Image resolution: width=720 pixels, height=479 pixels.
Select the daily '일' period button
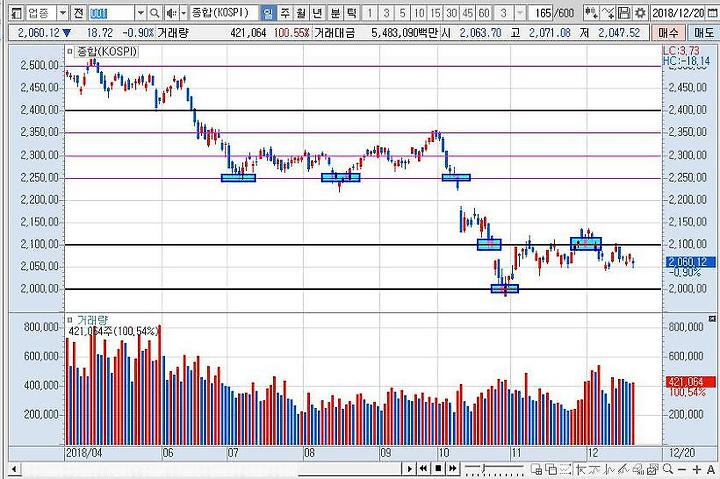pyautogui.click(x=268, y=13)
